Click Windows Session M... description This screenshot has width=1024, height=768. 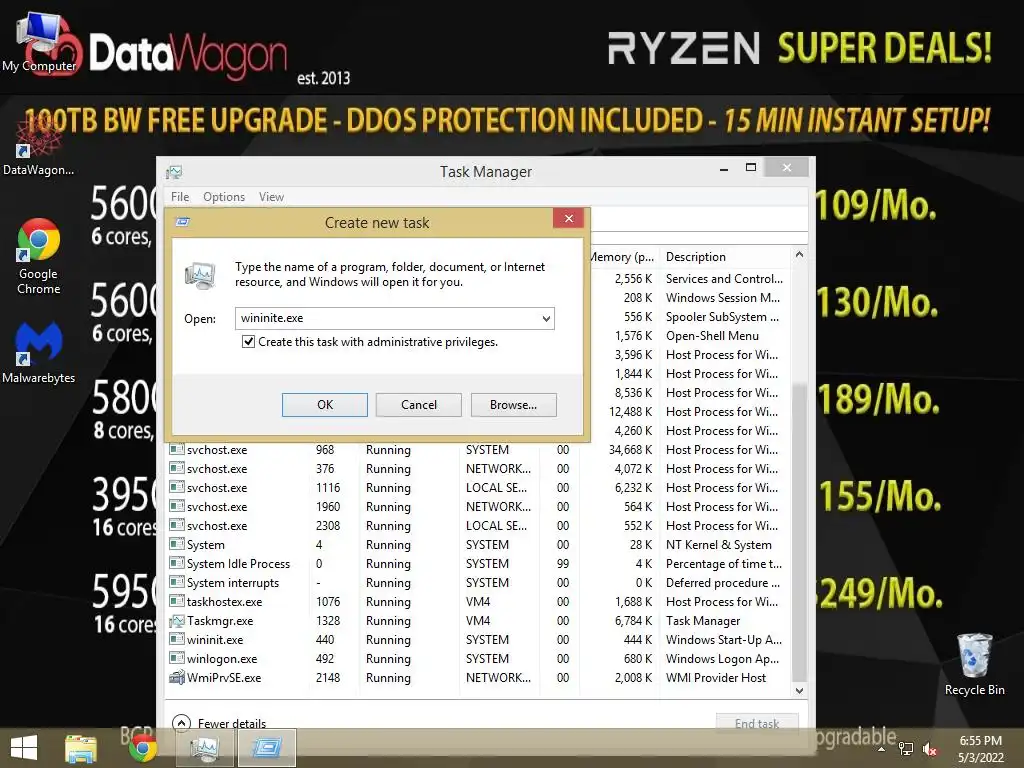pyautogui.click(x=723, y=298)
